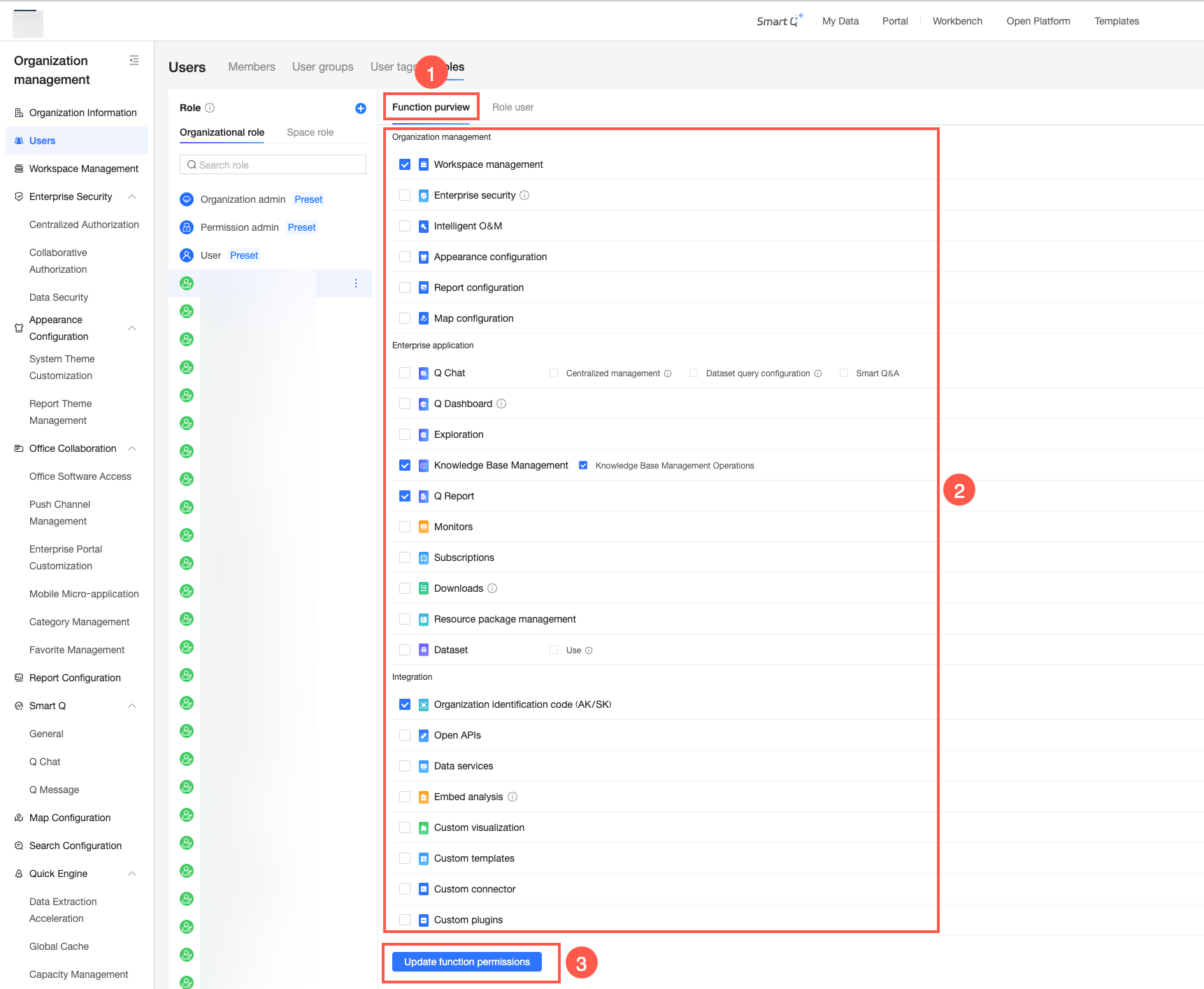
Task: Check the Smart Q&A checkbox
Action: [844, 373]
